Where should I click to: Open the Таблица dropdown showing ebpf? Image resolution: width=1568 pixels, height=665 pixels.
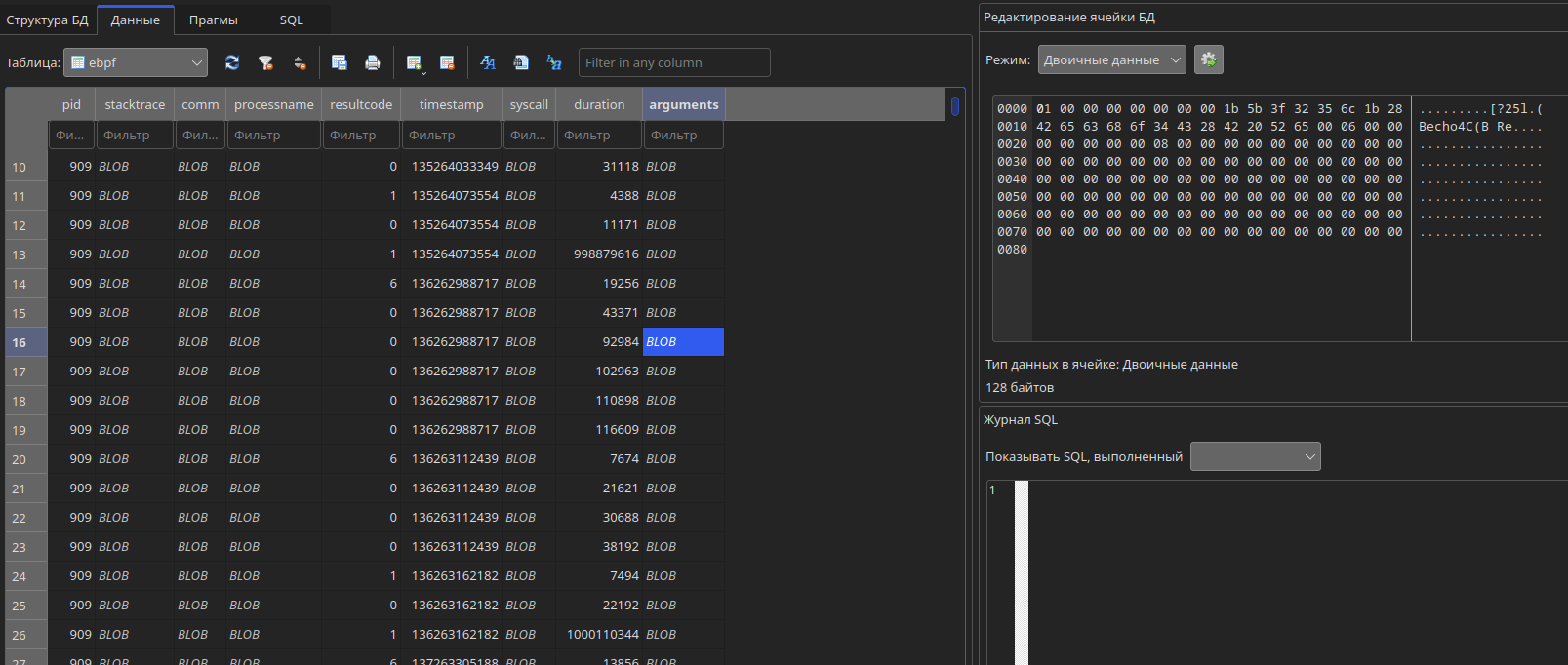tap(136, 62)
